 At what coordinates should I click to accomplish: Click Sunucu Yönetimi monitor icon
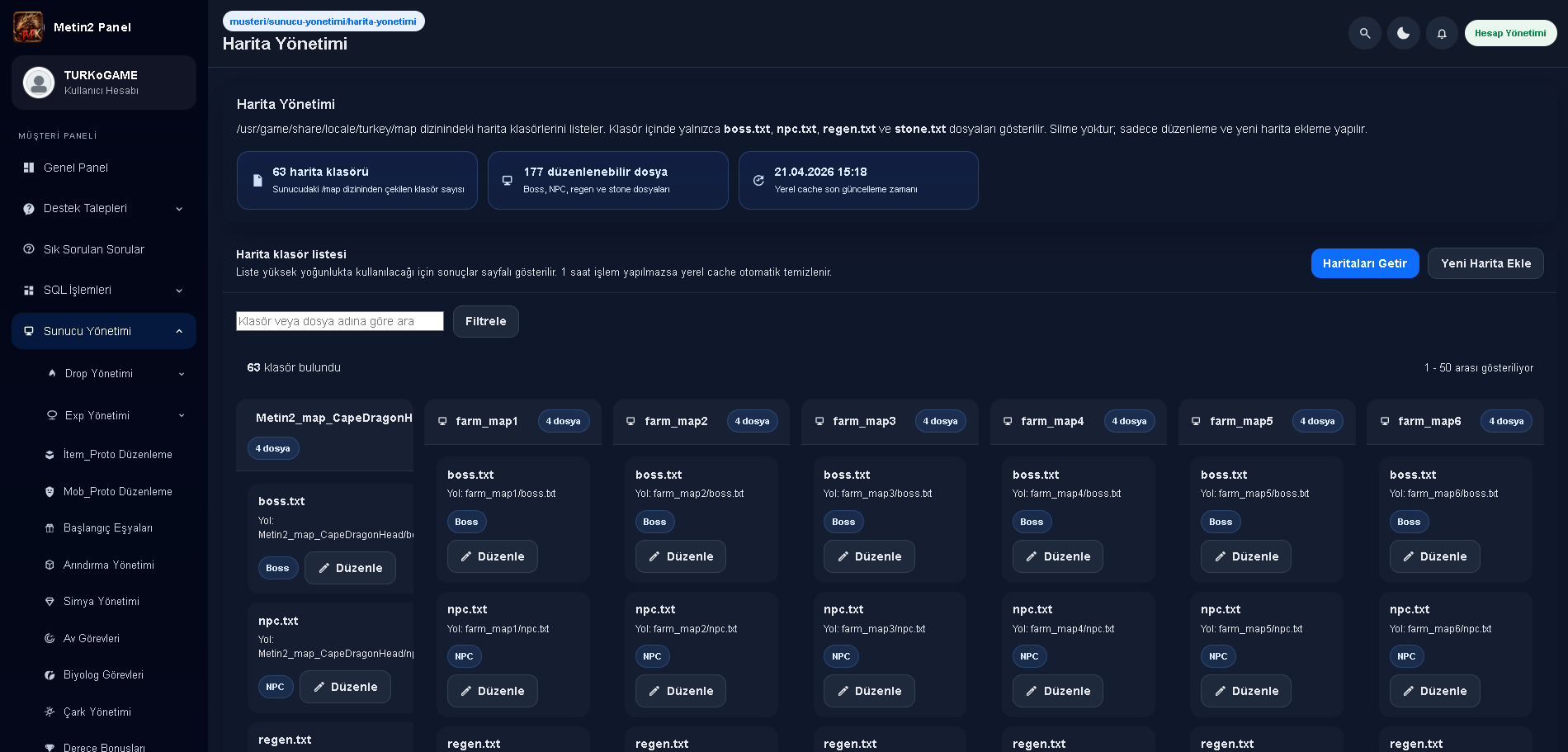click(29, 331)
